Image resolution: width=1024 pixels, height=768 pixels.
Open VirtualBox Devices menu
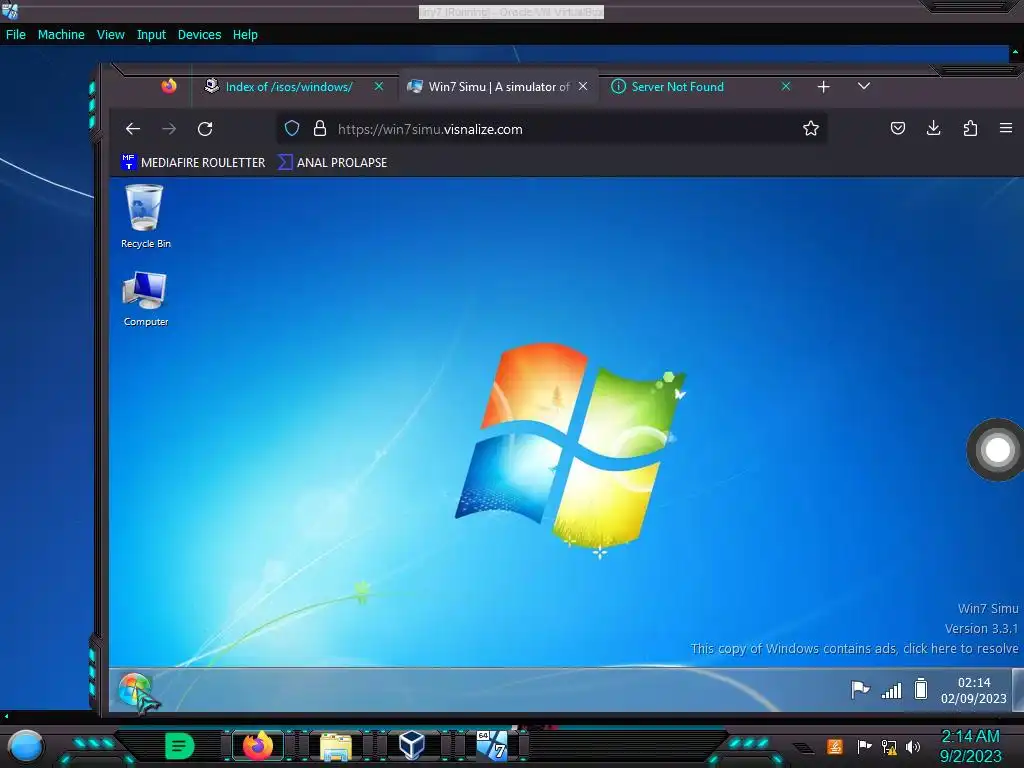tap(199, 35)
